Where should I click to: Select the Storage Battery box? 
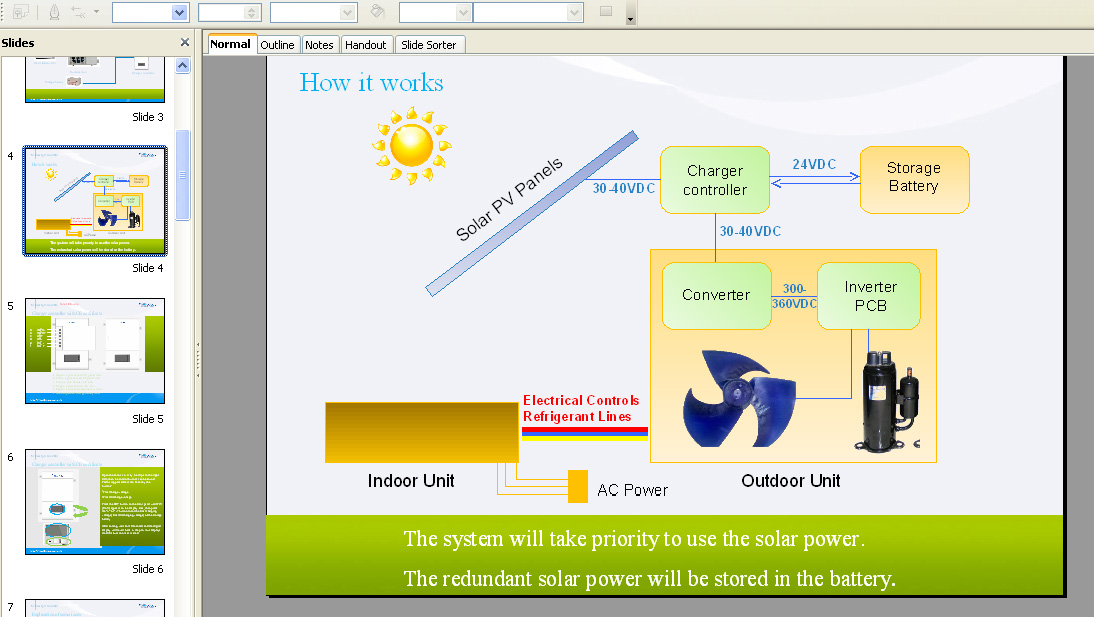913,178
